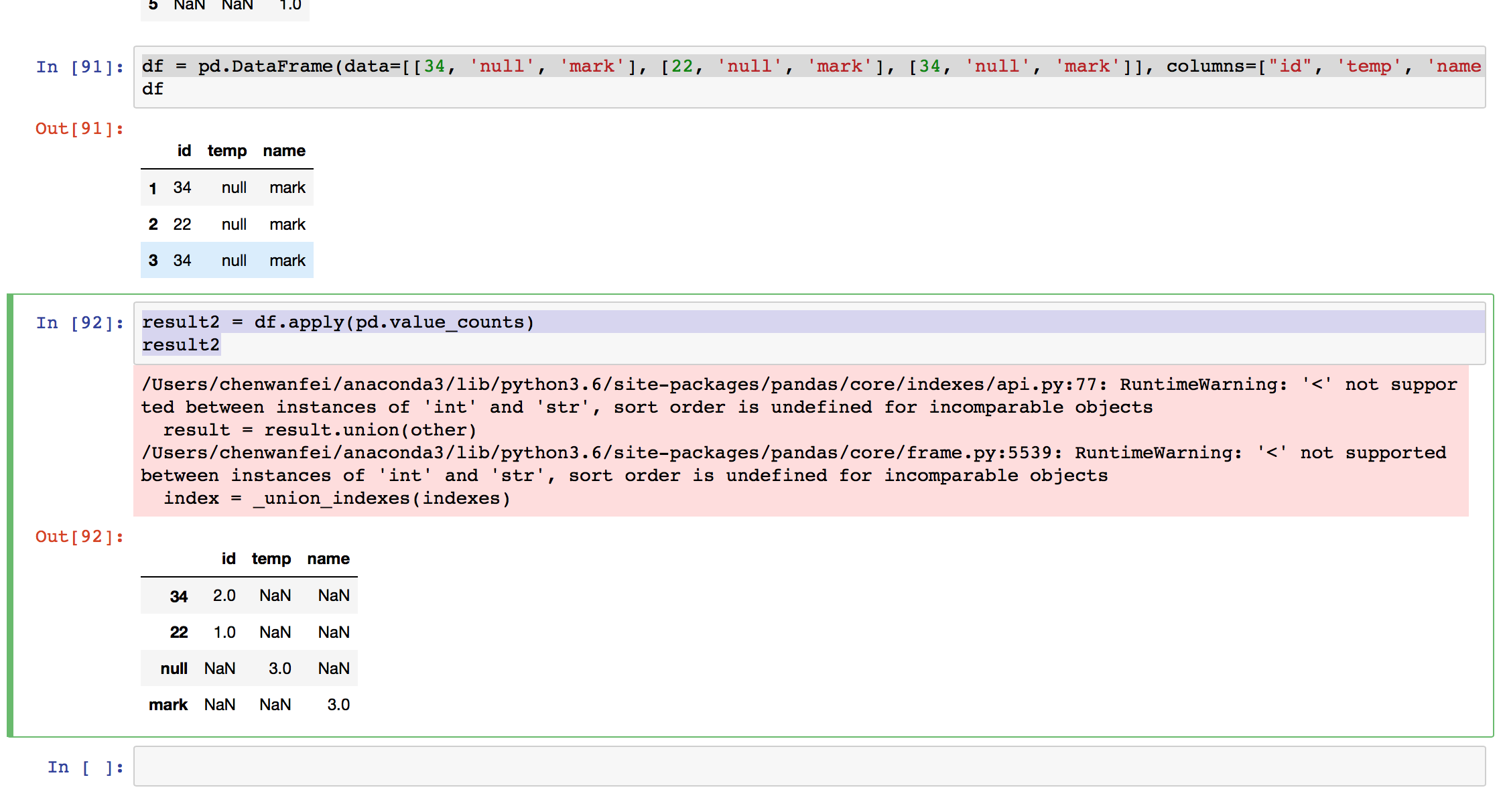Click the 'name' header in Out[91] table
1505x812 pixels.
click(284, 151)
